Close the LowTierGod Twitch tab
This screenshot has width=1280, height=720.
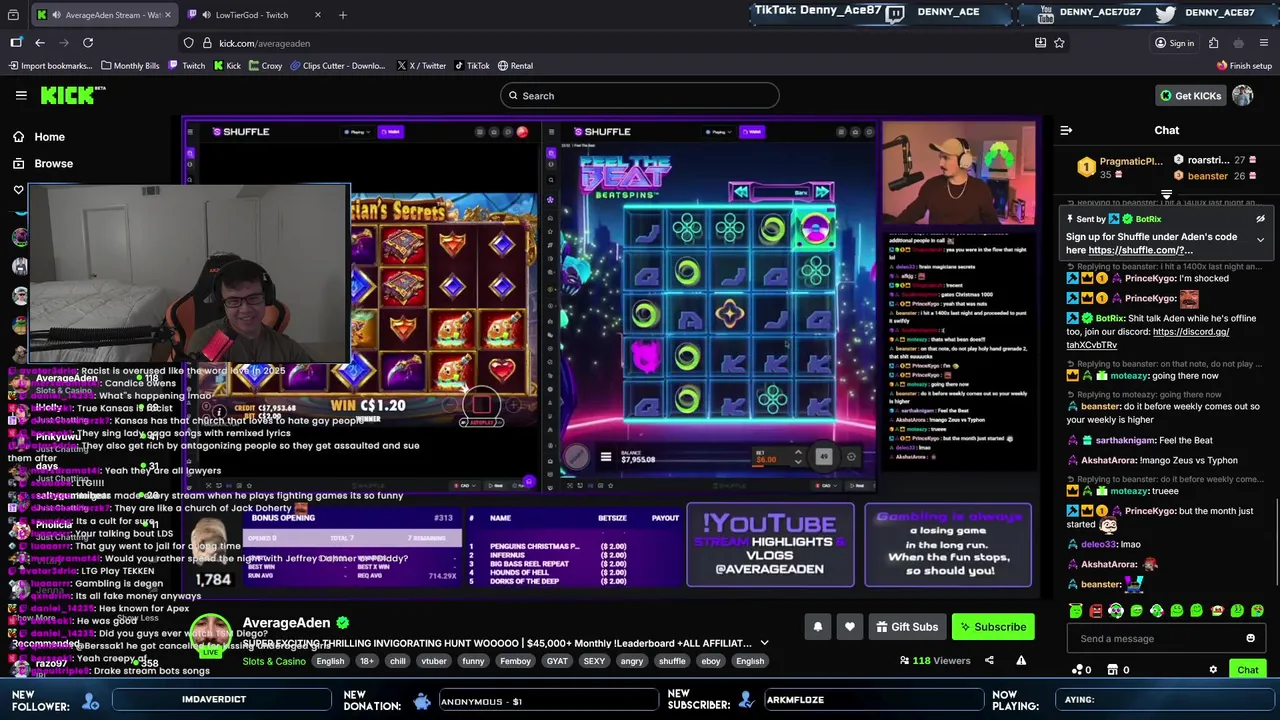(318, 15)
